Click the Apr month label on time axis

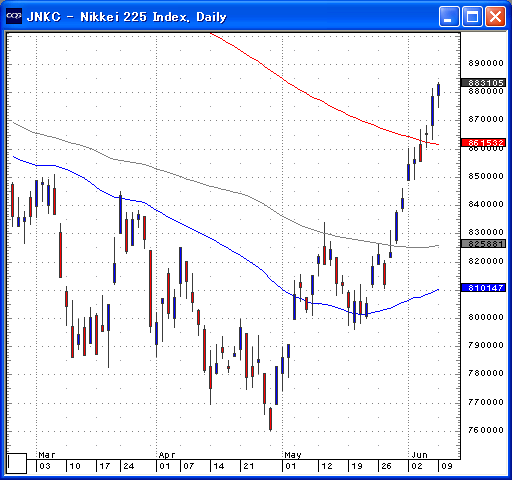(167, 455)
